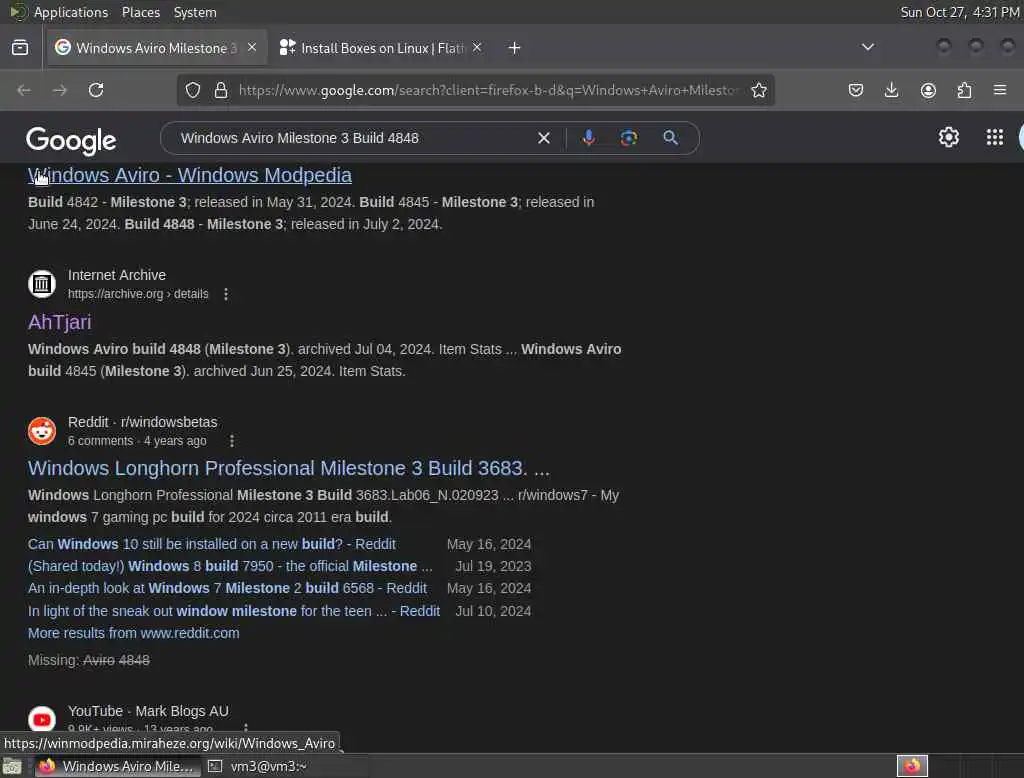The height and width of the screenshot is (778, 1024).
Task: Close the Windows Aviro Milestone tab
Action: [252, 47]
